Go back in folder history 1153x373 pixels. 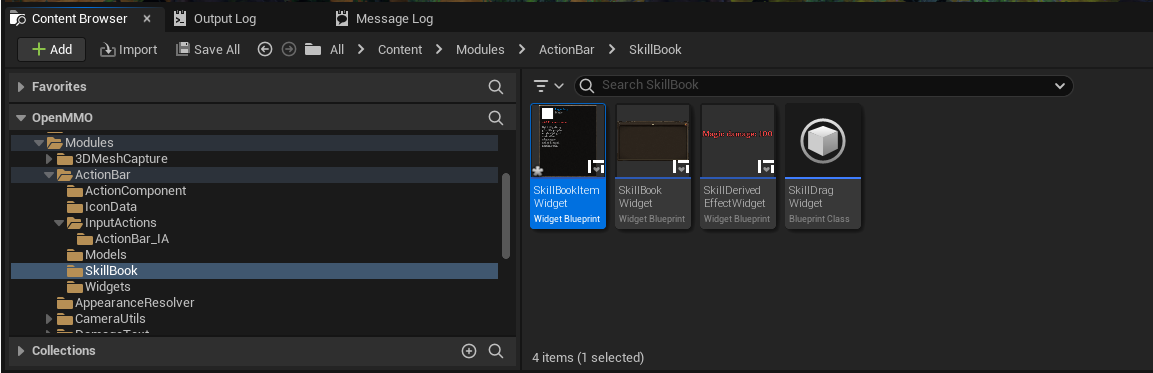click(x=265, y=49)
